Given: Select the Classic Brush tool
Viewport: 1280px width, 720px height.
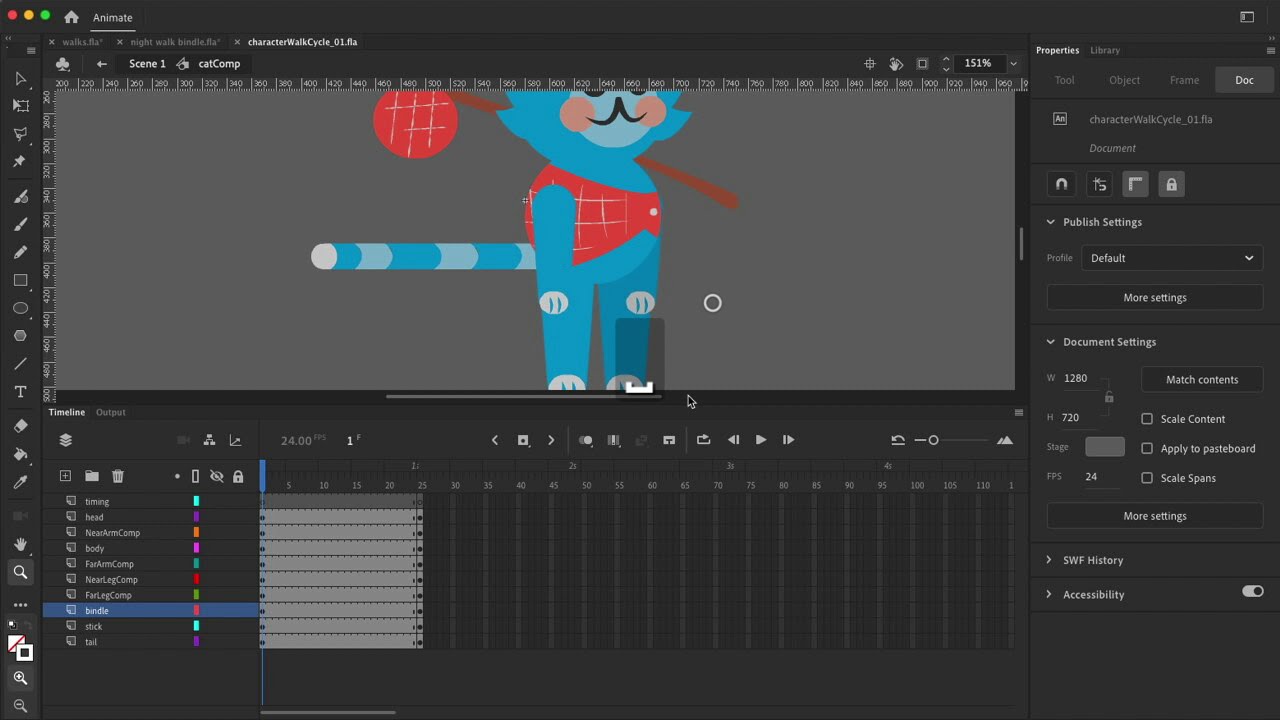Looking at the screenshot, I should tap(20, 225).
